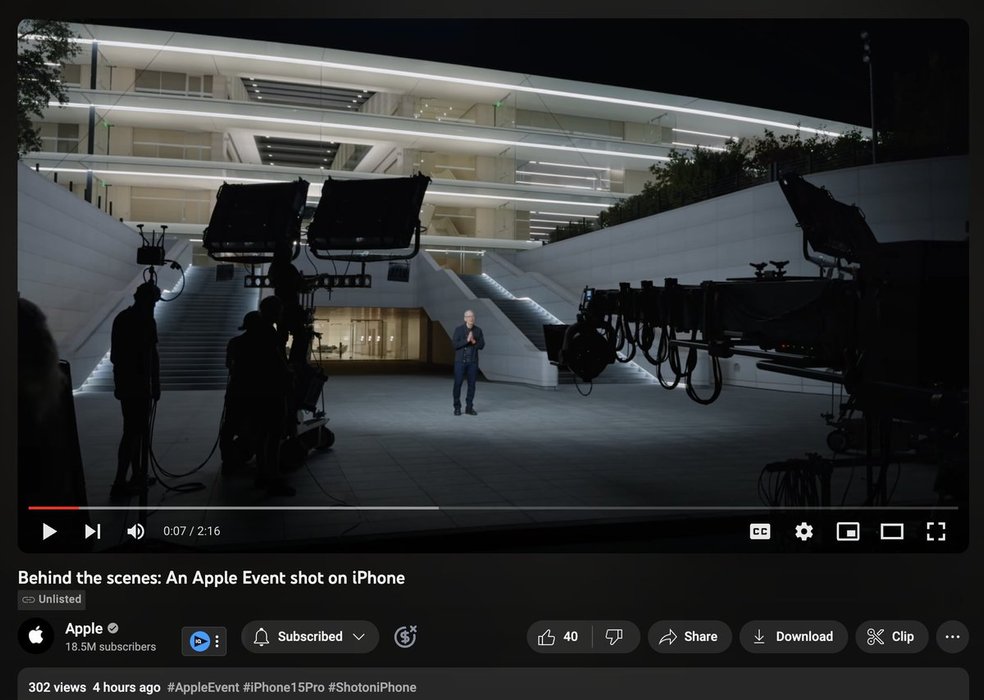
Task: Click the Unlisted visibility badge
Action: click(51, 600)
